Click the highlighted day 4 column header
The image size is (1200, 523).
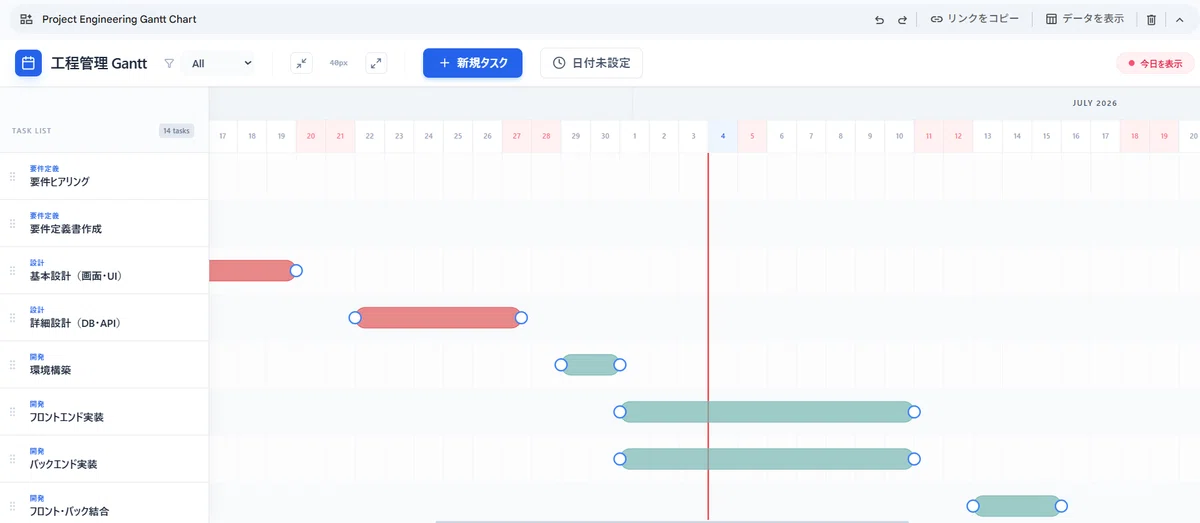(x=723, y=136)
